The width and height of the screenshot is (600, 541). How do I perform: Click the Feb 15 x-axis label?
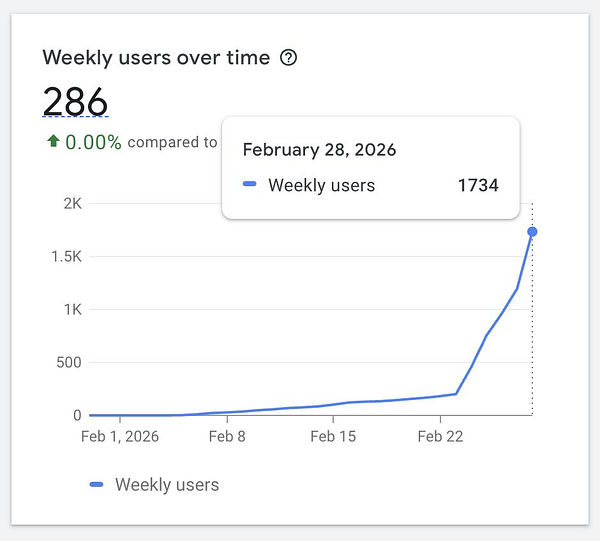[333, 436]
